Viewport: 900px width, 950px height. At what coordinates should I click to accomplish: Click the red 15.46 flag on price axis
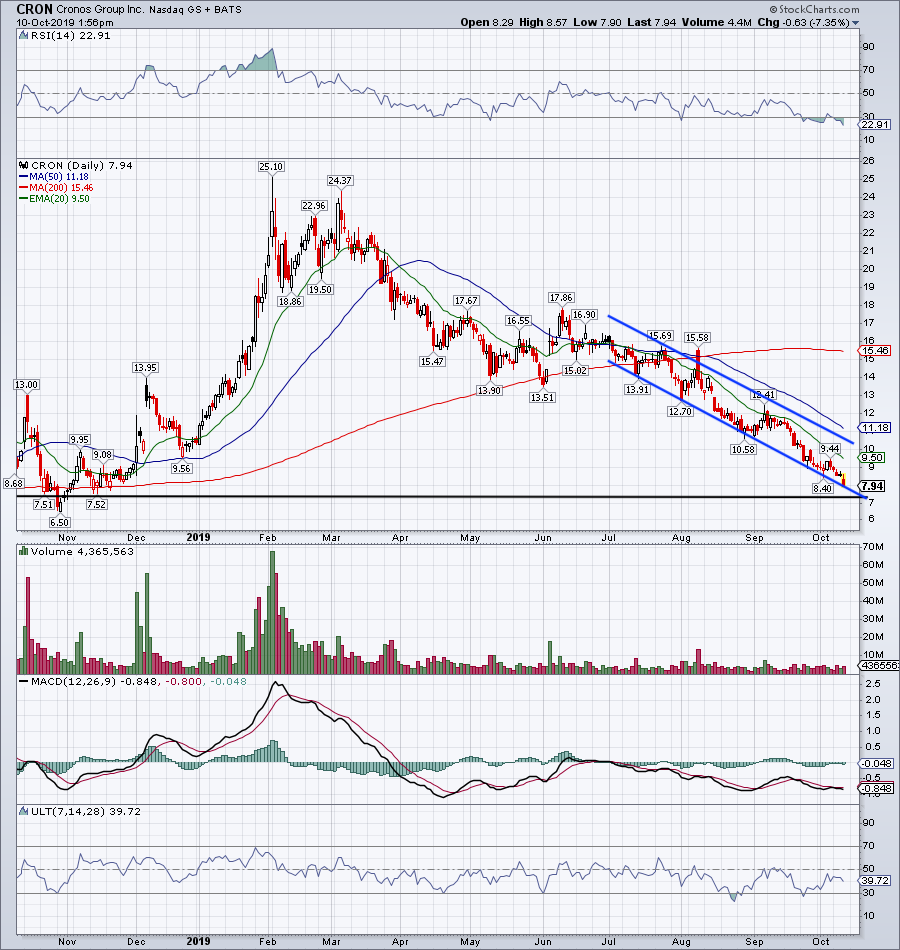tap(875, 351)
